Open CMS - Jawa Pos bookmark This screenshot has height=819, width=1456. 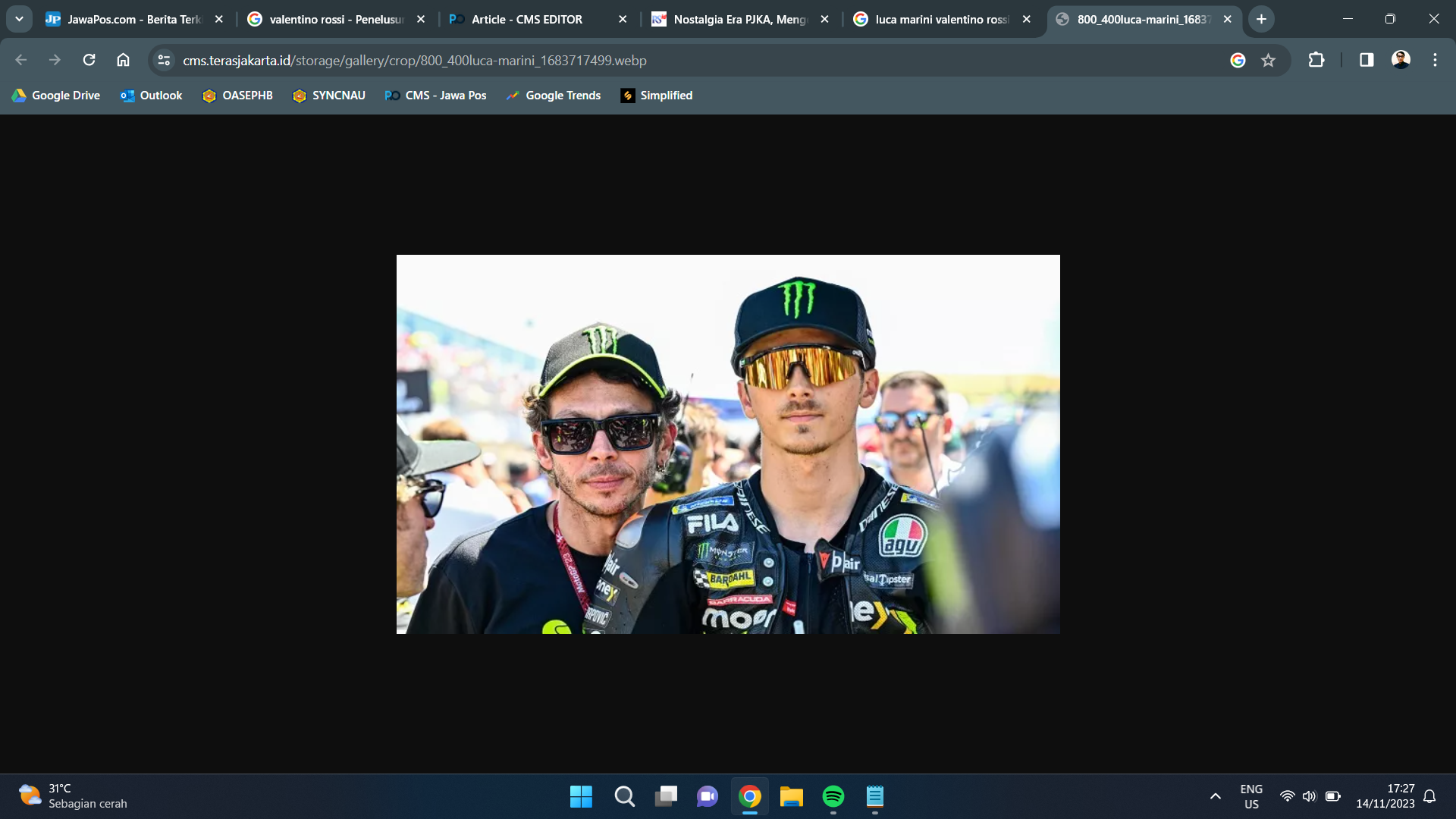pos(435,96)
